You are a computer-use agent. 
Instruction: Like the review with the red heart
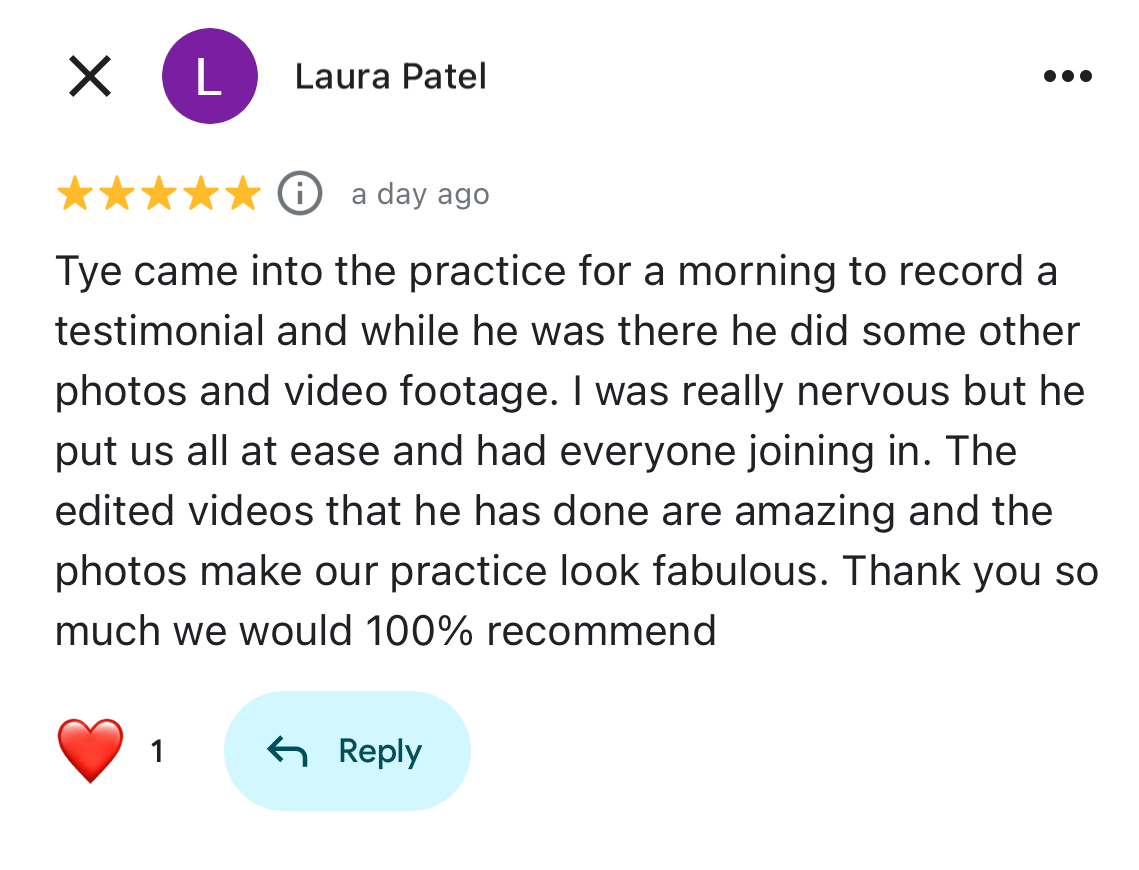click(x=91, y=751)
